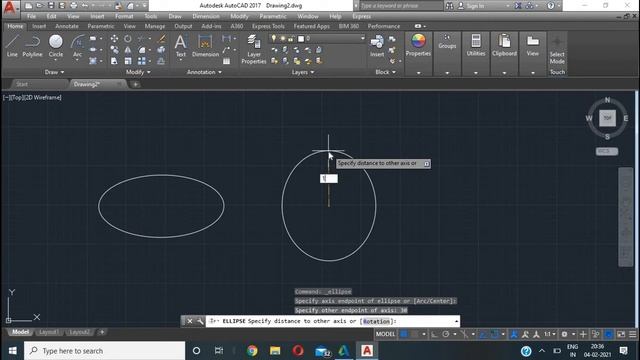
Task: Click the MODEL button in status bar
Action: (x=385, y=334)
